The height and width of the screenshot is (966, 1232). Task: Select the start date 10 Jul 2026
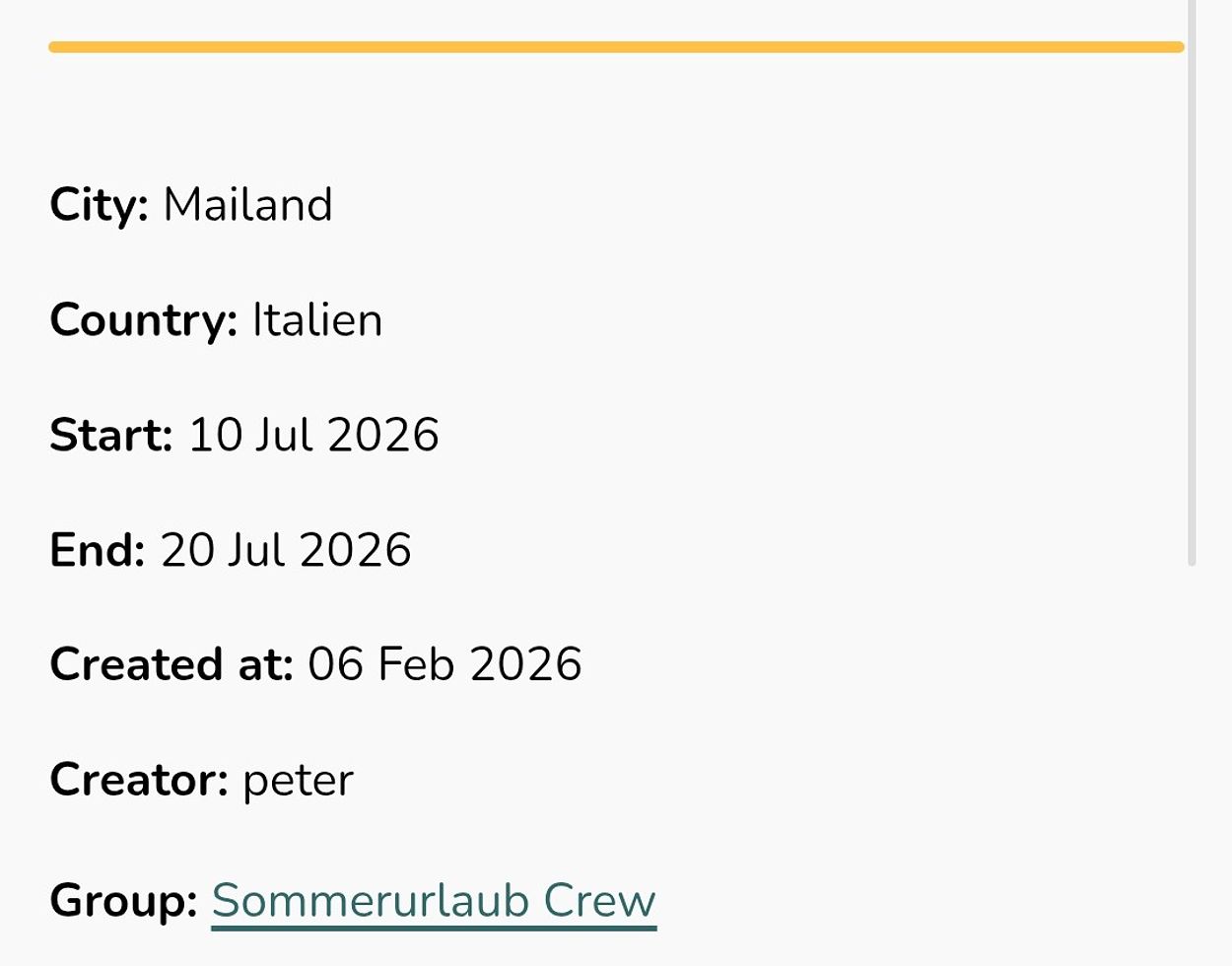click(x=313, y=435)
